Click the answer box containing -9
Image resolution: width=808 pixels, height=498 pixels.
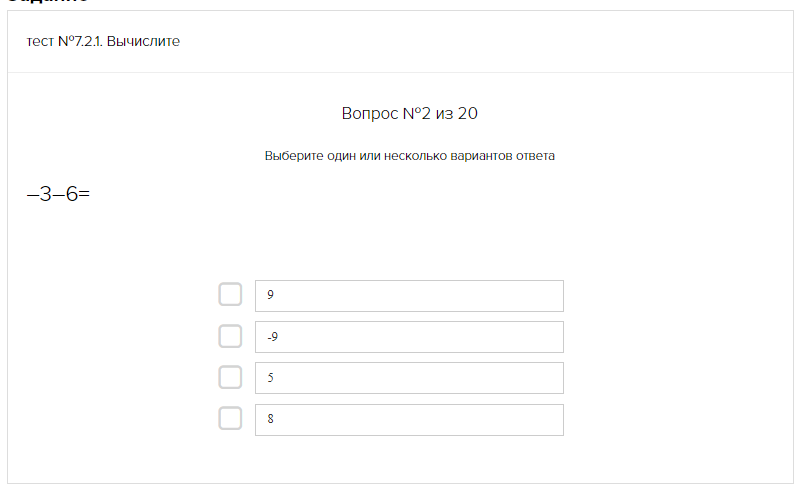pos(409,337)
